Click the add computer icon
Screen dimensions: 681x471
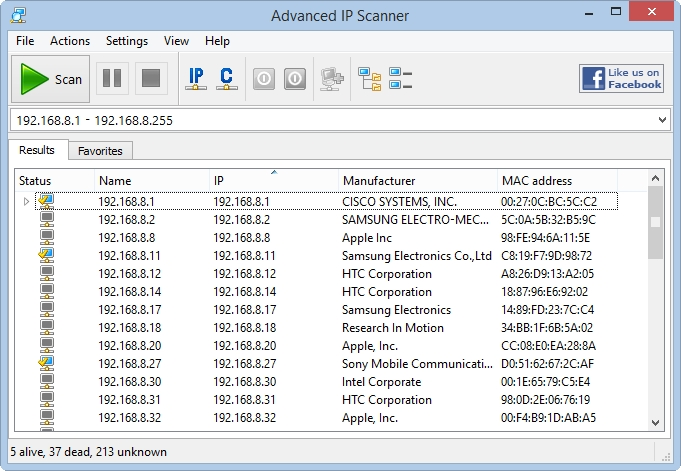tap(332, 79)
